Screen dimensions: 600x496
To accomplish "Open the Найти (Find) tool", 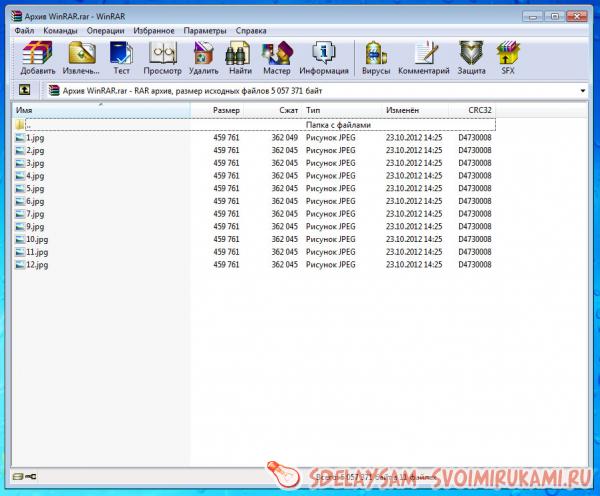I will pyautogui.click(x=238, y=56).
